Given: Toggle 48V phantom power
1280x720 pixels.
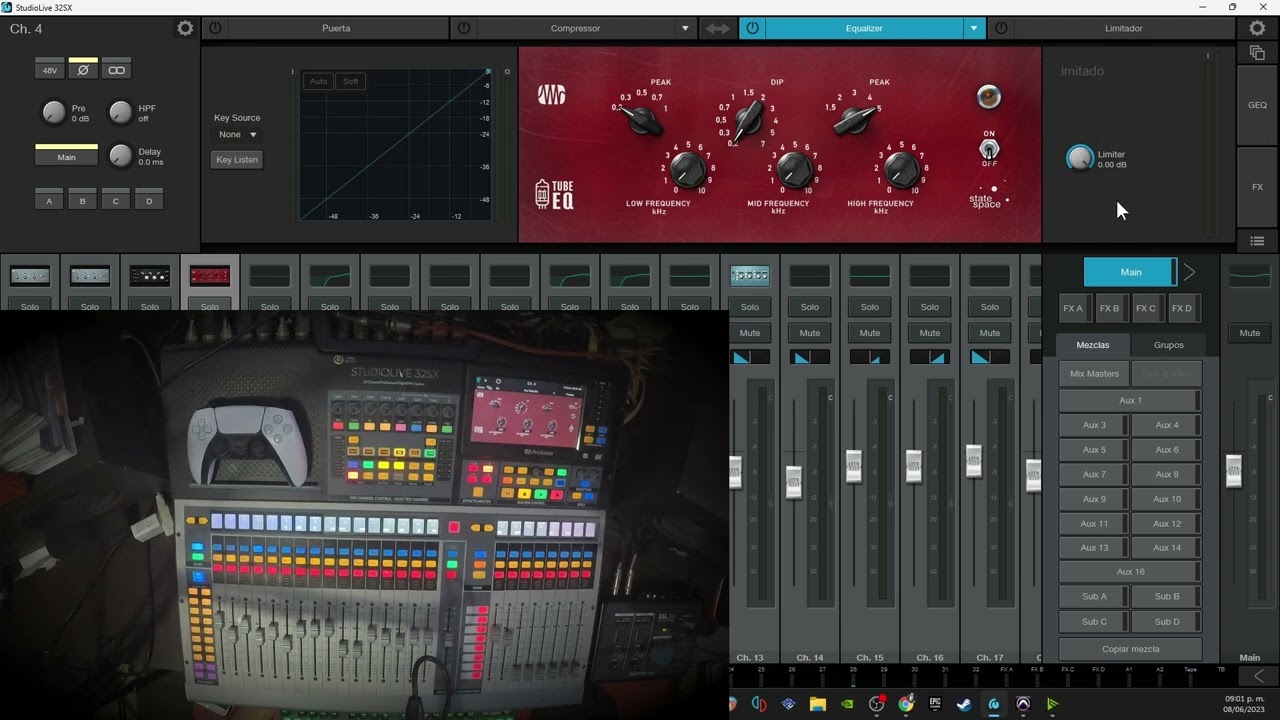Looking at the screenshot, I should point(50,70).
